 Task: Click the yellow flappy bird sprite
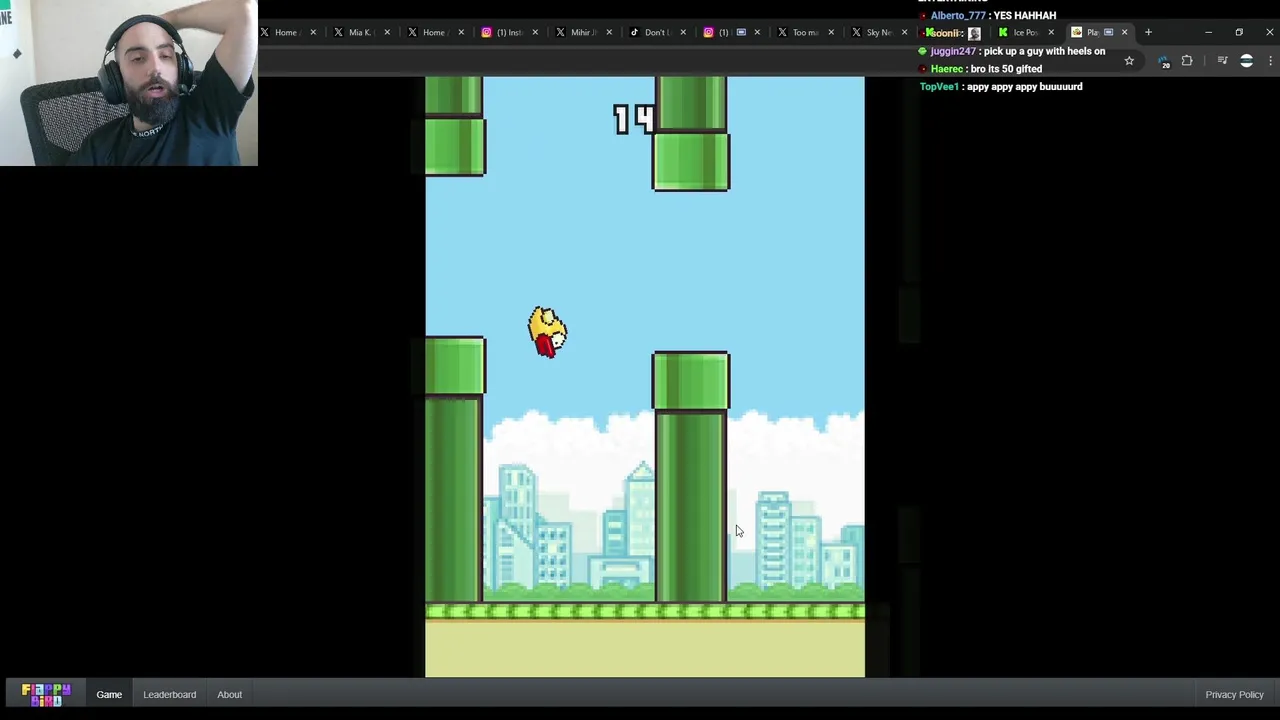tap(547, 332)
